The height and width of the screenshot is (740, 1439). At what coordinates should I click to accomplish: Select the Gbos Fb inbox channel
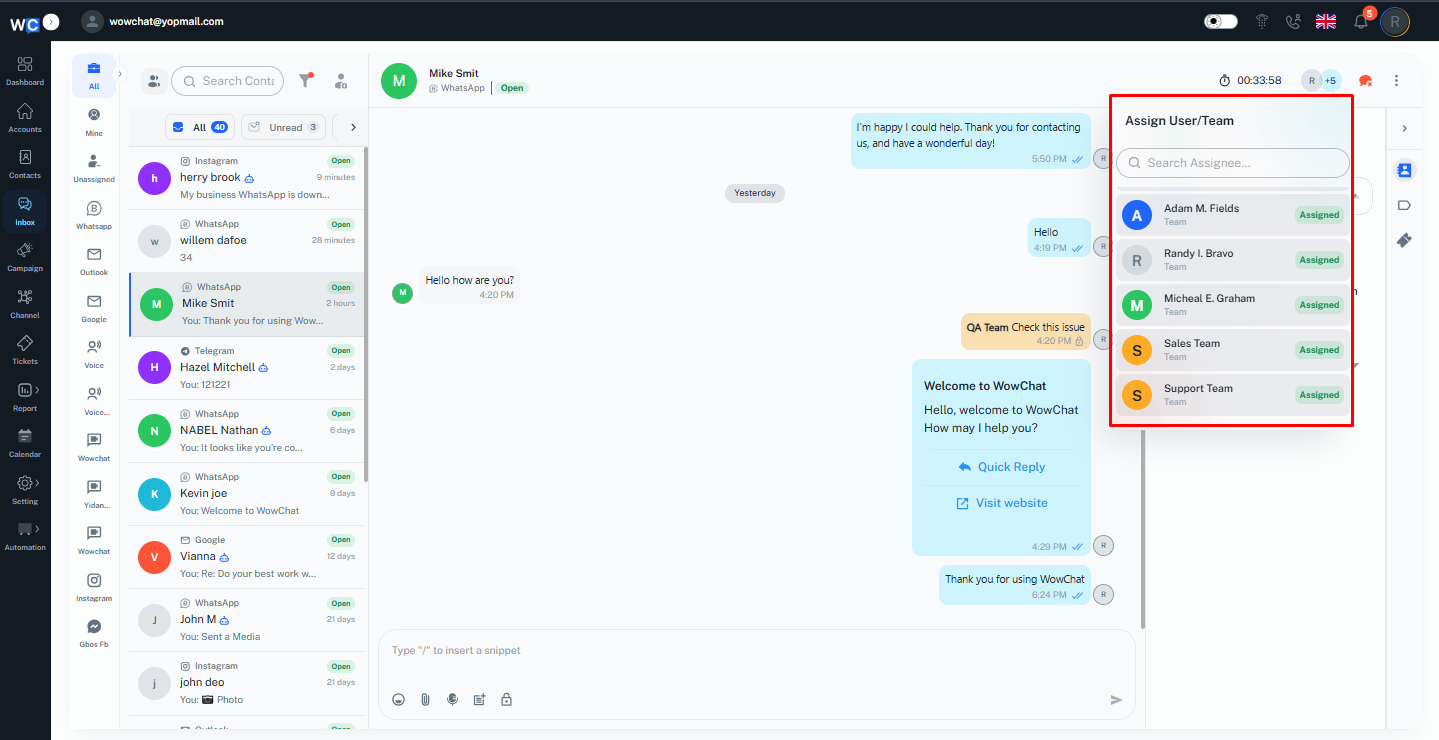[94, 632]
